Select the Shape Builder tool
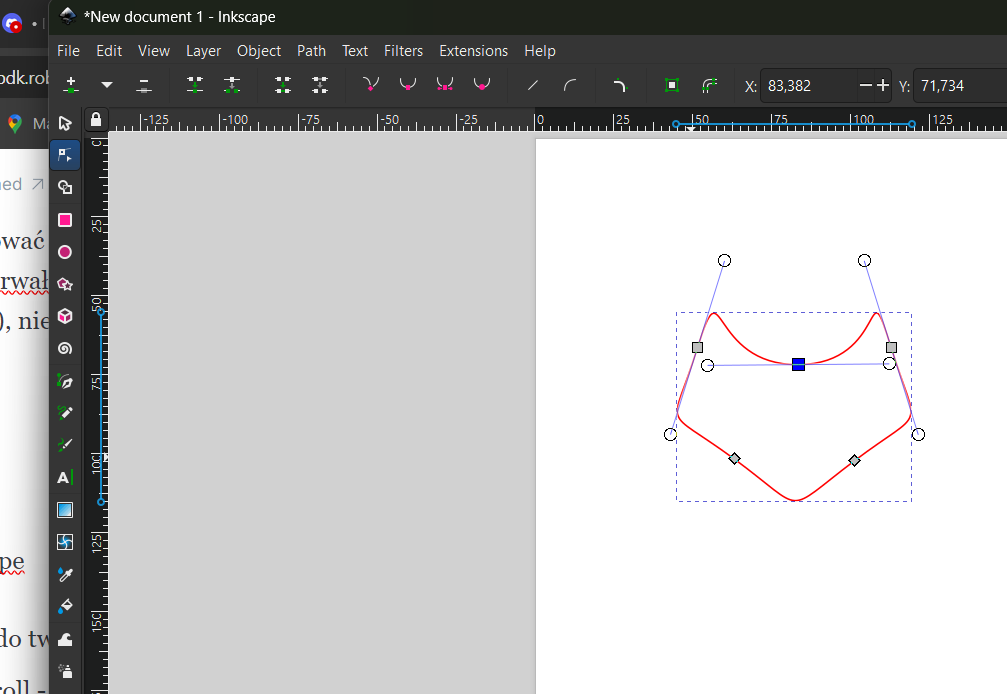 point(65,187)
